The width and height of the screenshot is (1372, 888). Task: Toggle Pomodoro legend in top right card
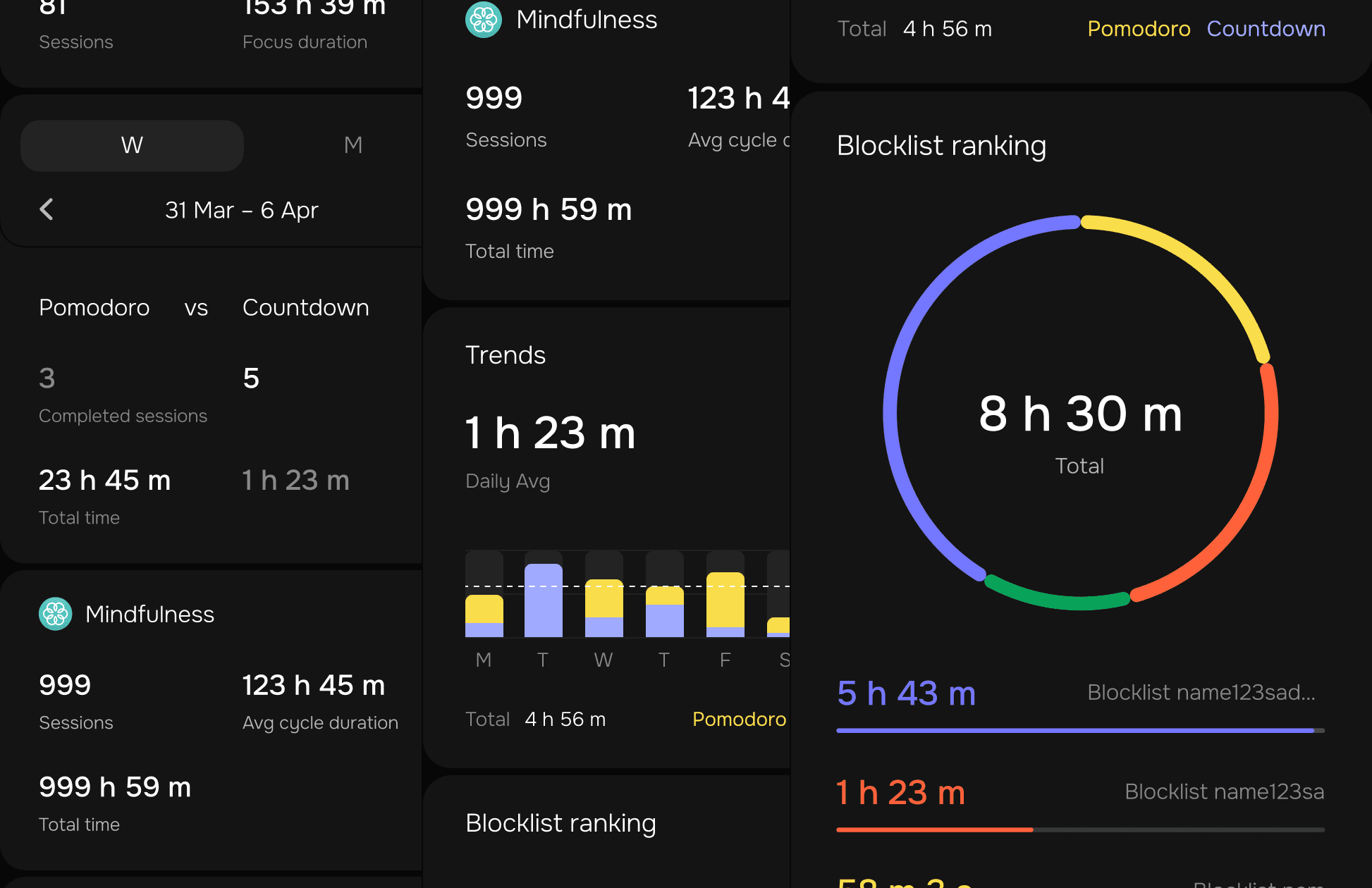[1138, 29]
